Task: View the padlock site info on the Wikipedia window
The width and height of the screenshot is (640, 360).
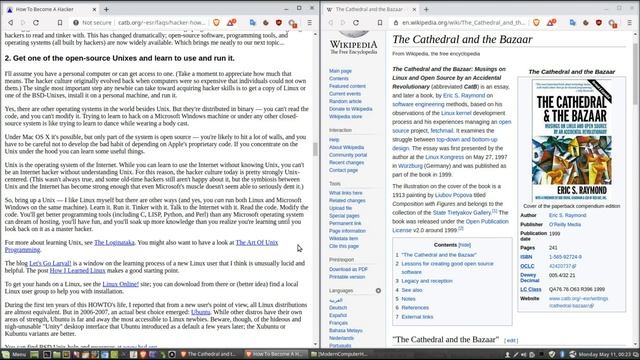Action: [396, 23]
